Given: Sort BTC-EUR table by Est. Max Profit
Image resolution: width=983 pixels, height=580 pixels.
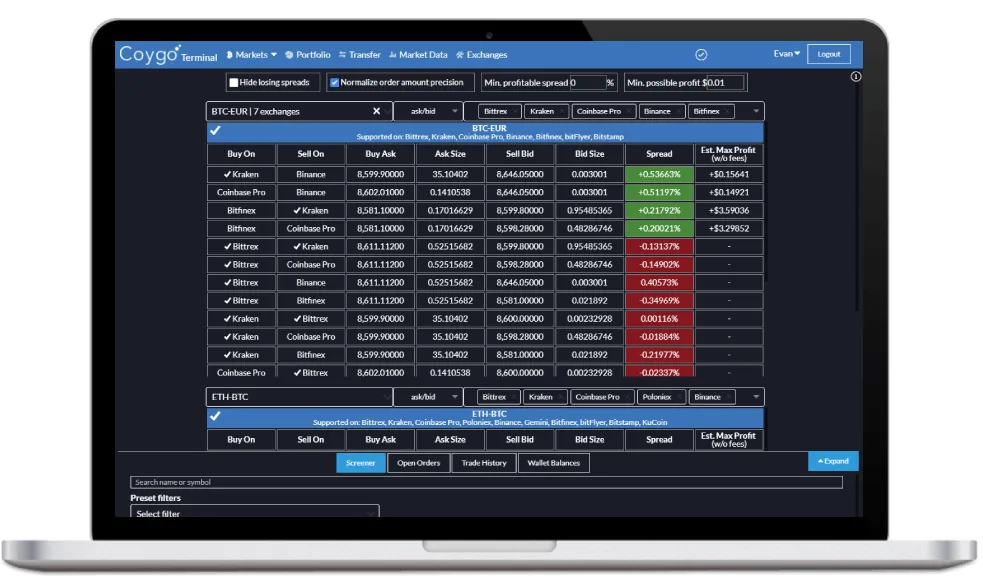Looking at the screenshot, I should coord(728,154).
